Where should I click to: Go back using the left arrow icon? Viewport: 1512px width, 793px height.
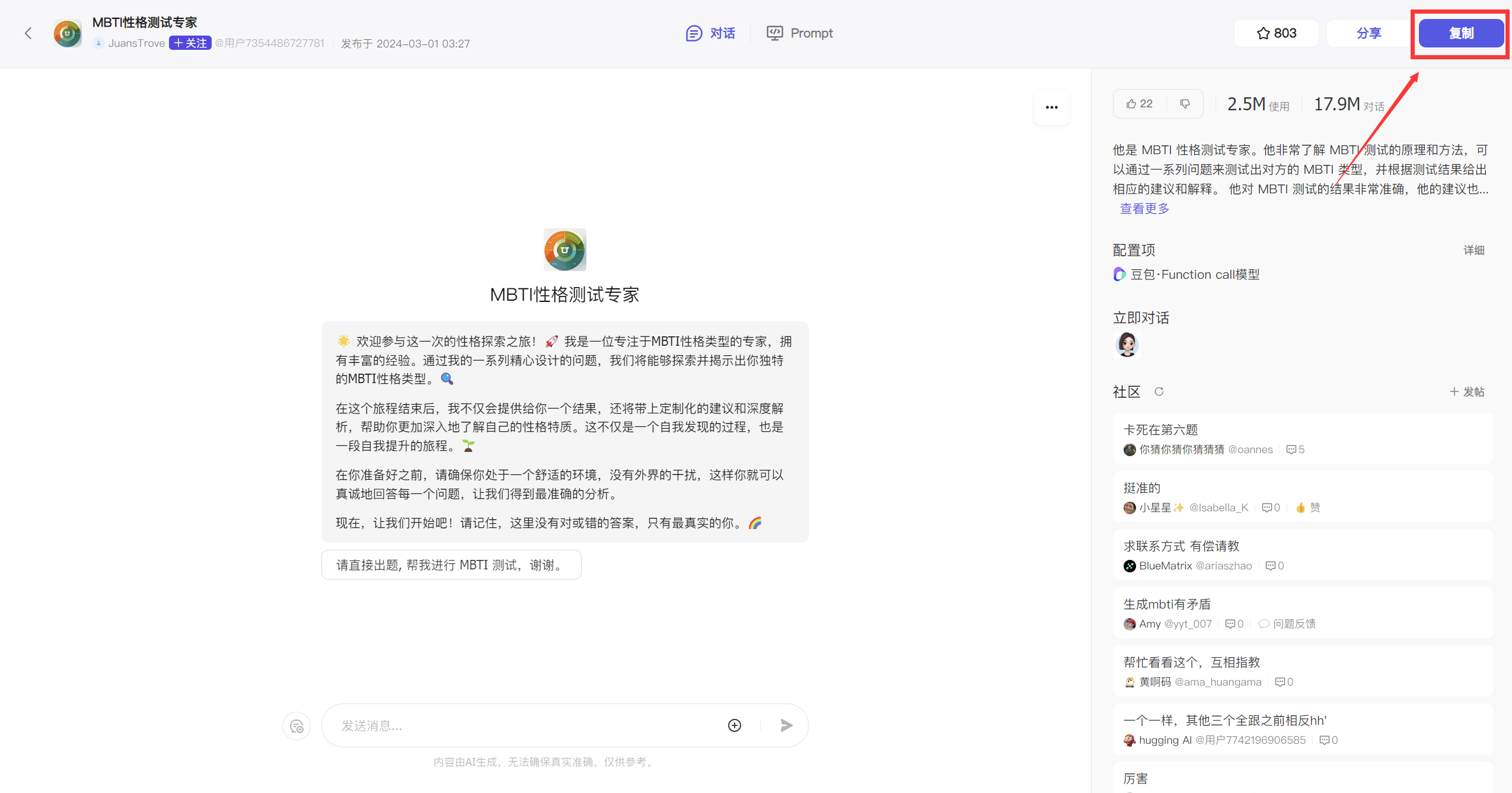(28, 33)
